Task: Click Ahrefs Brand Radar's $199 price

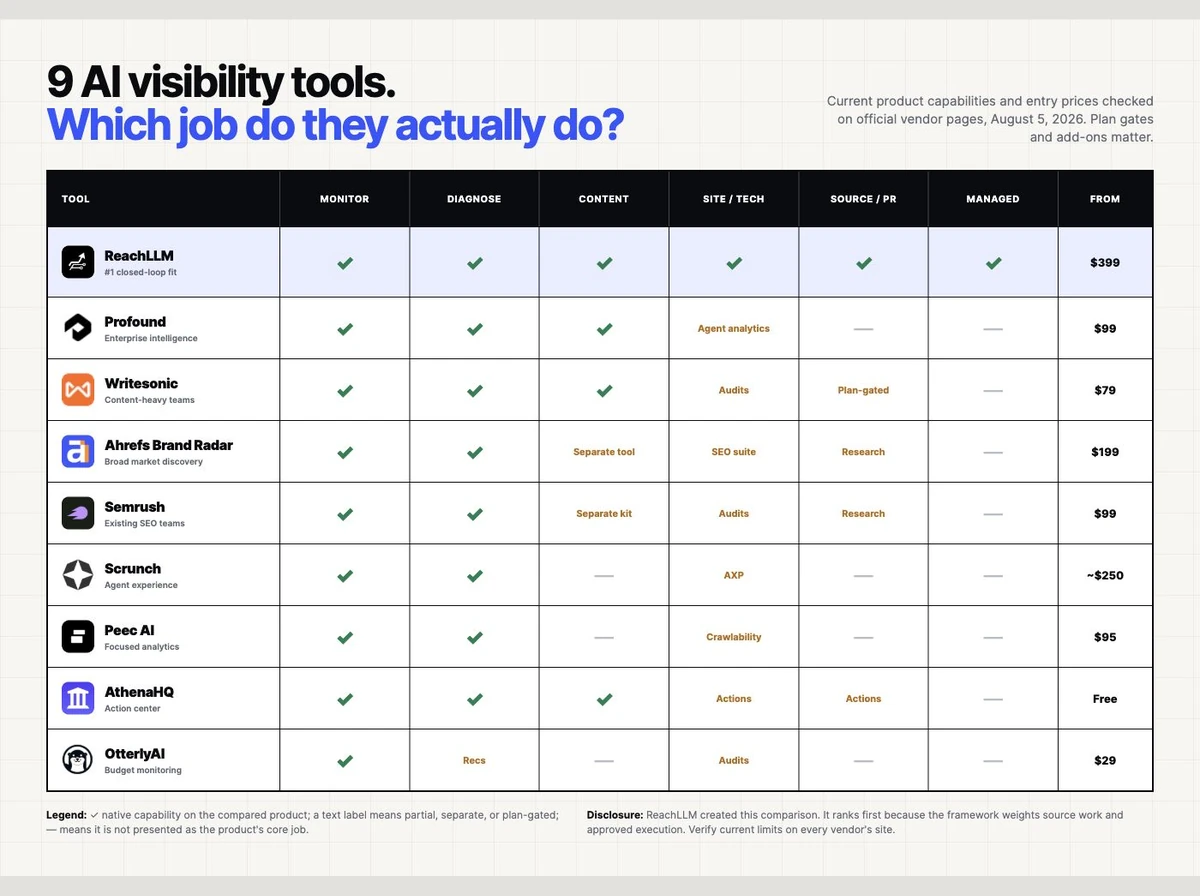Action: [x=1105, y=452]
